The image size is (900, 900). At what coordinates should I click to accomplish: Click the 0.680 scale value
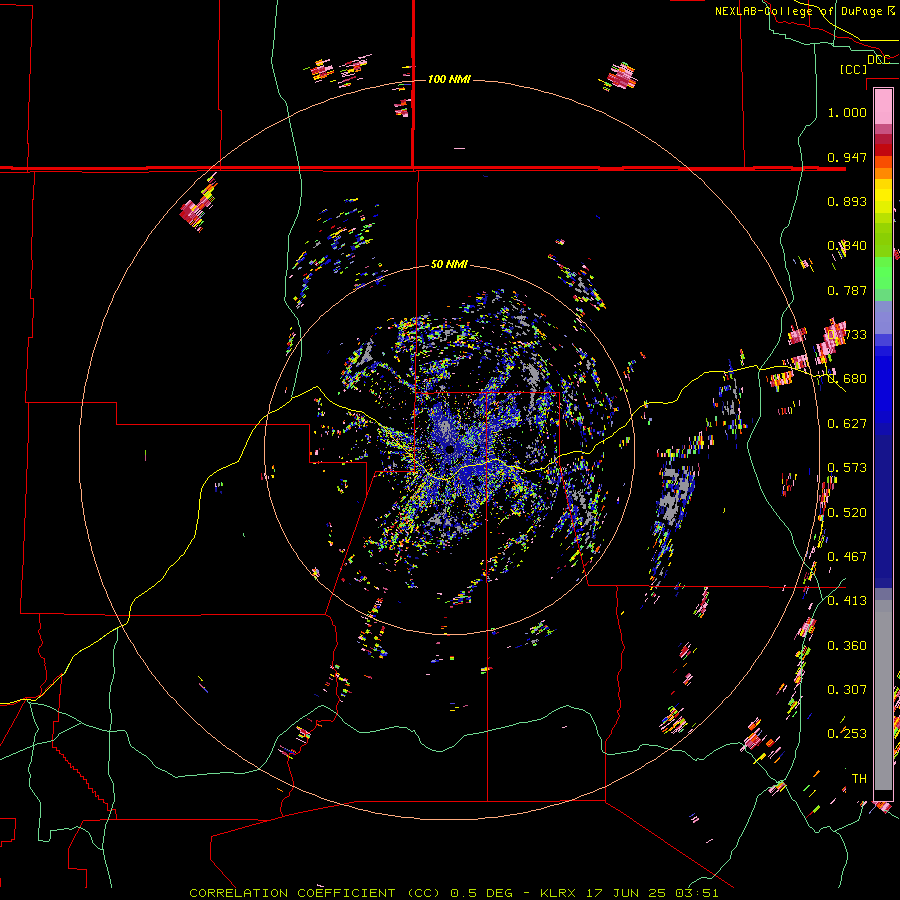tap(847, 379)
